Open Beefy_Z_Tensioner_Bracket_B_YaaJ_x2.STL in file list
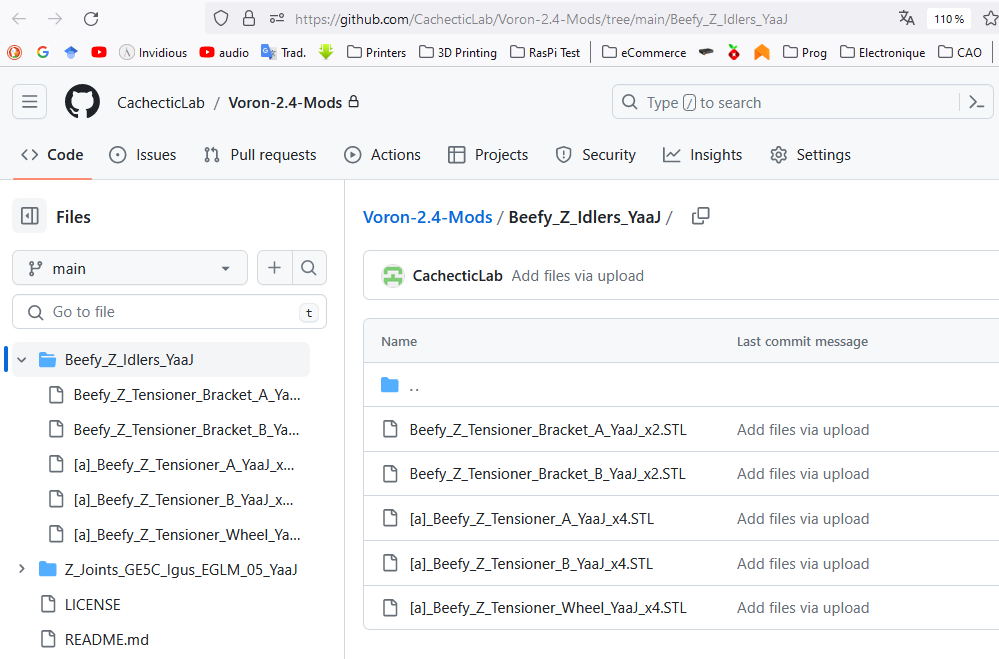Viewport: 999px width, 659px height. point(547,474)
